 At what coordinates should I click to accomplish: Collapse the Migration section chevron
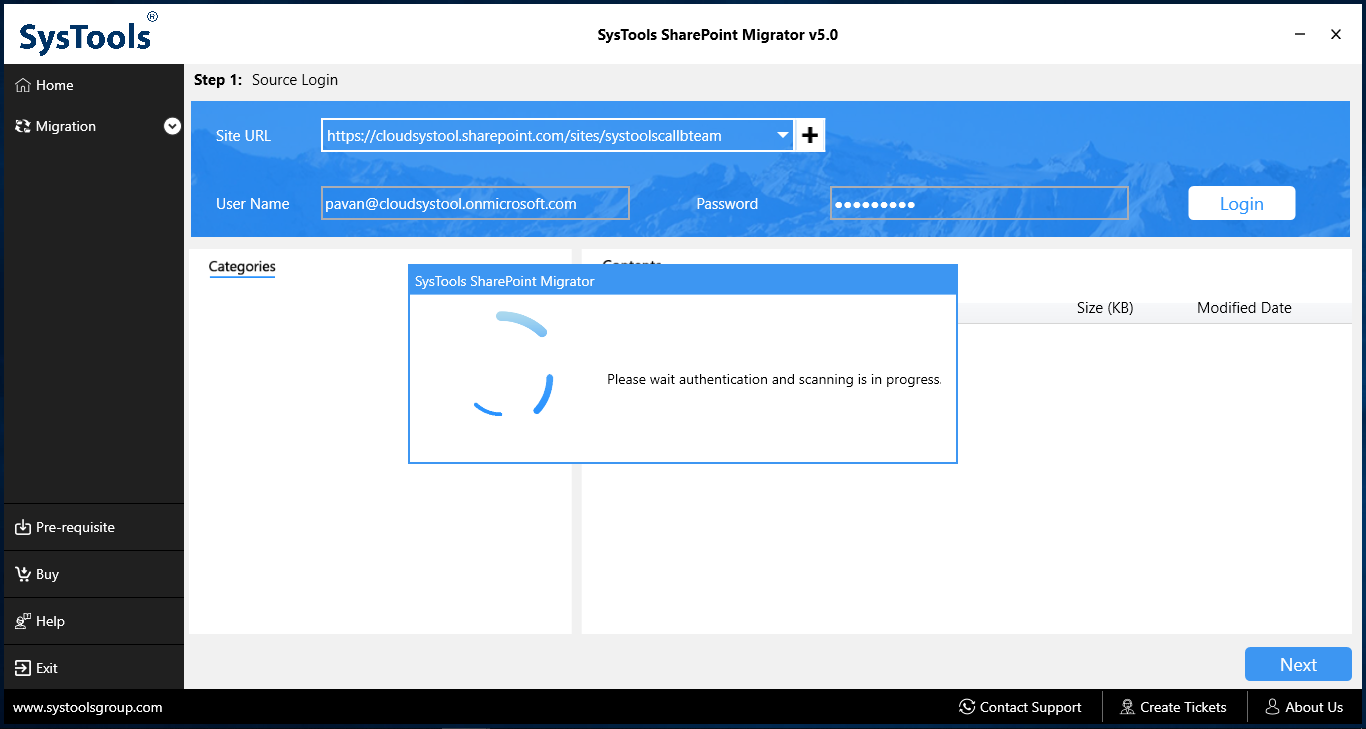[172, 126]
